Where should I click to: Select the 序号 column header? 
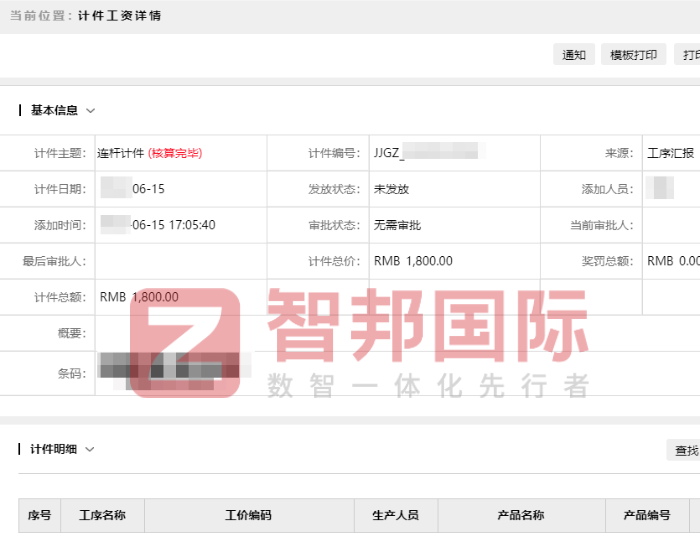(39, 516)
